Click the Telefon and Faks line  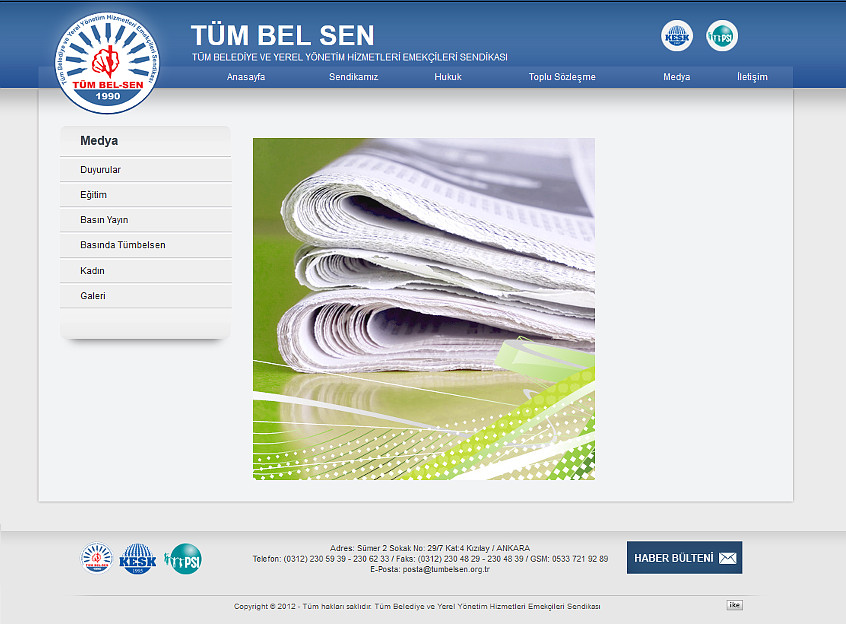click(x=430, y=559)
